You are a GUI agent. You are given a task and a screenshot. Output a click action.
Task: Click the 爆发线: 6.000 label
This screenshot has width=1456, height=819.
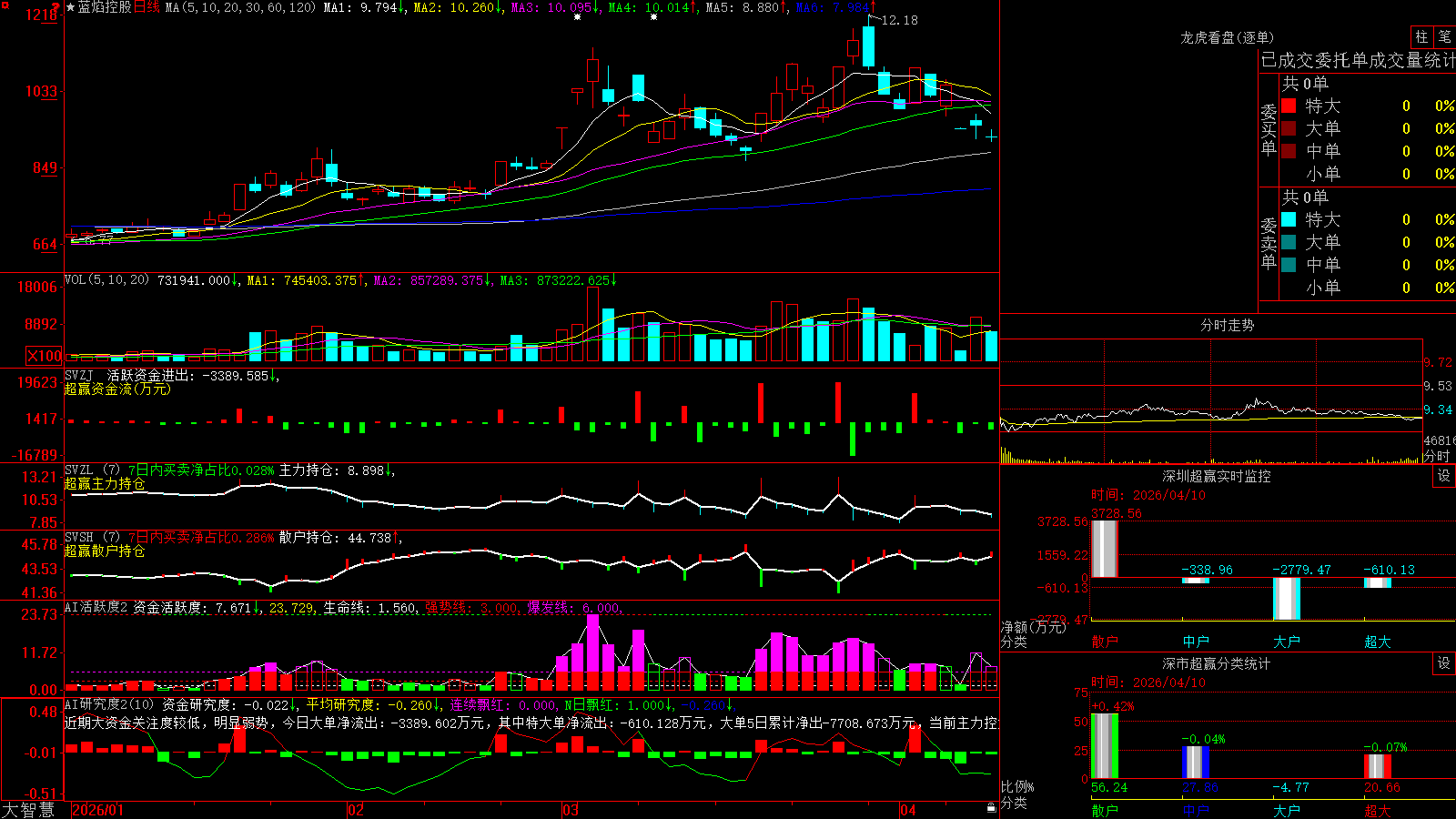click(574, 607)
